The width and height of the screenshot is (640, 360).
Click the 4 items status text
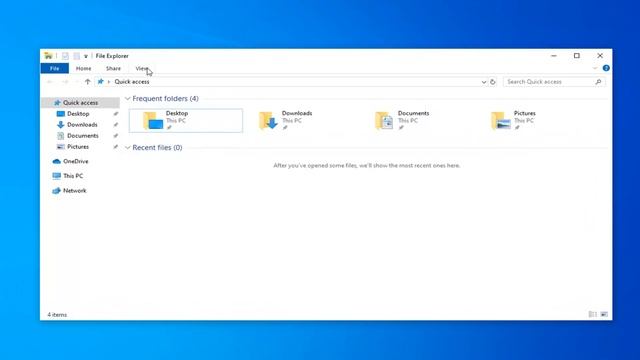tap(57, 315)
